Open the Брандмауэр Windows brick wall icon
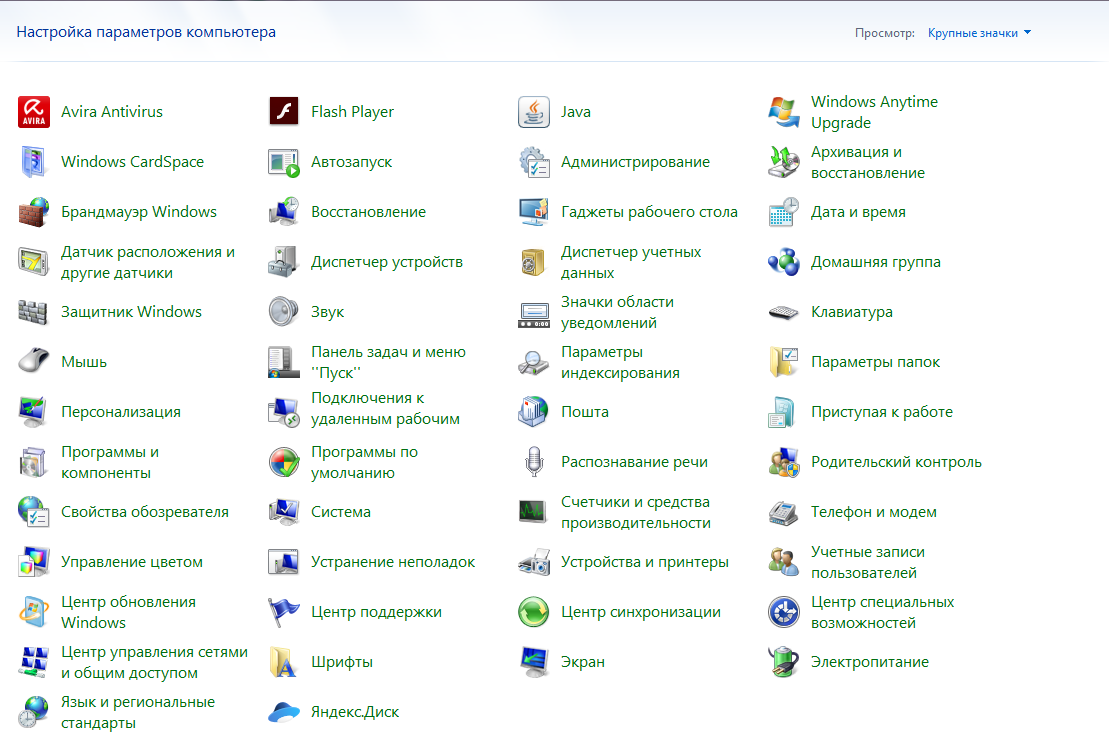 [x=34, y=212]
